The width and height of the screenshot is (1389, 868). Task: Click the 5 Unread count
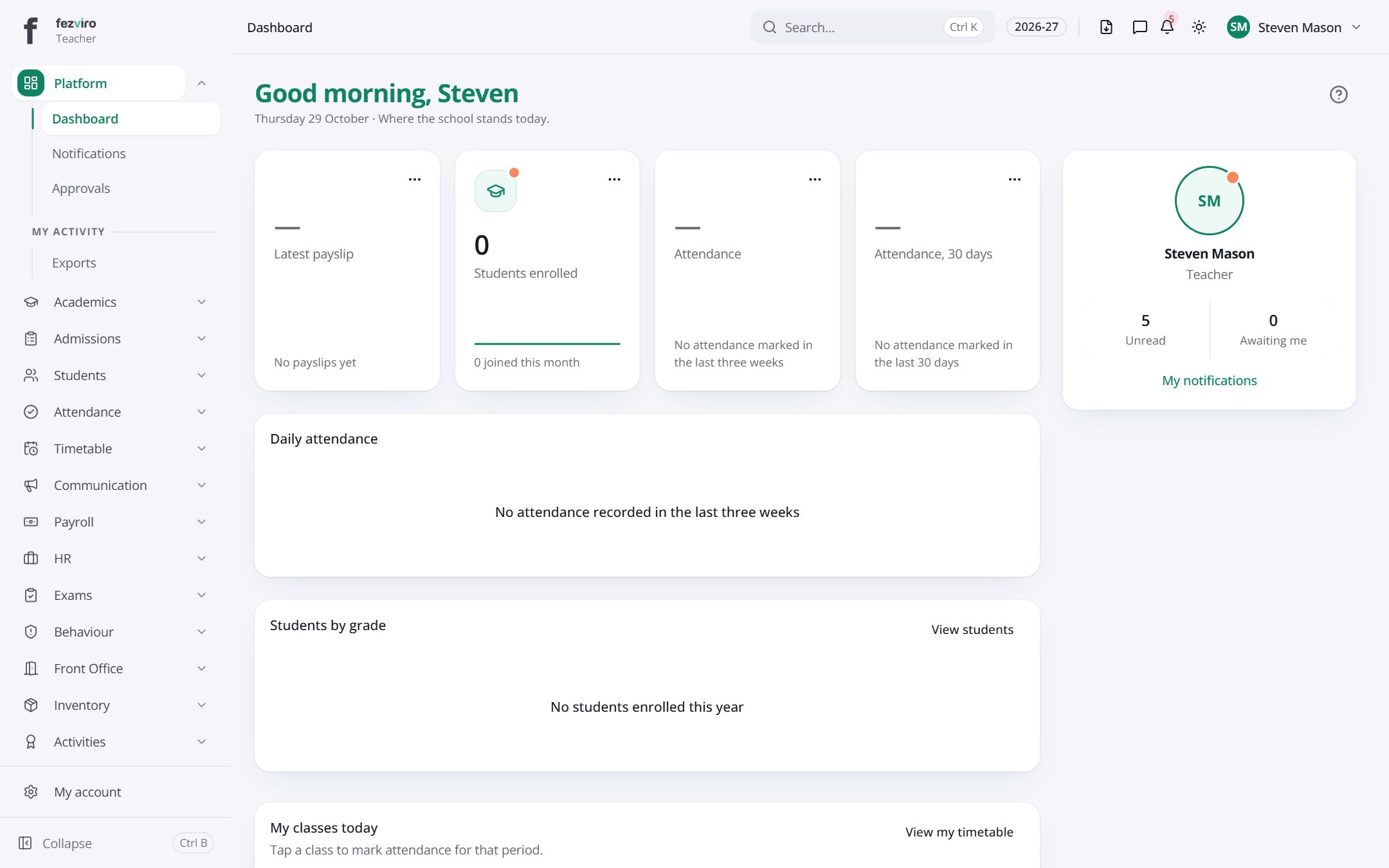click(x=1145, y=329)
